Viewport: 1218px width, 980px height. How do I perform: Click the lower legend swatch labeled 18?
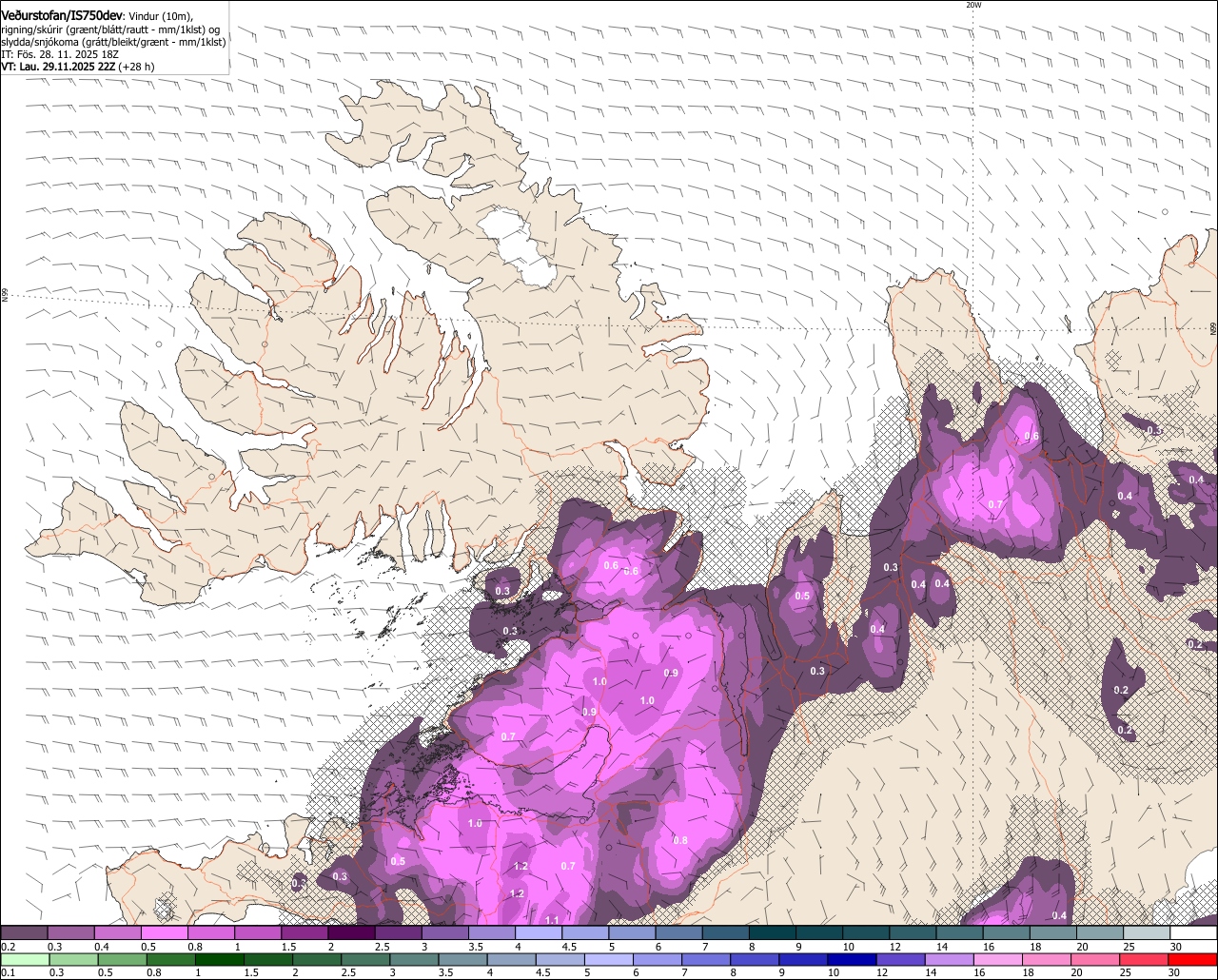pyautogui.click(x=1045, y=960)
